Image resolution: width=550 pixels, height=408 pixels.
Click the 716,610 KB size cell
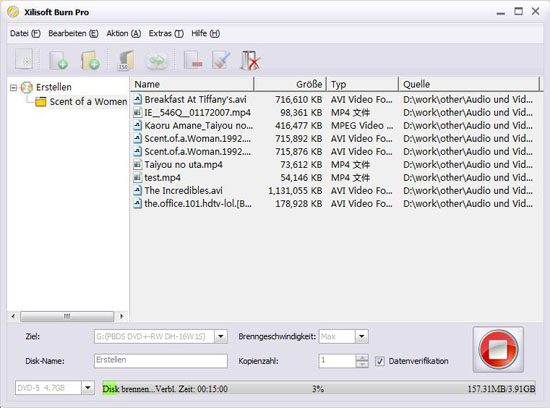pyautogui.click(x=299, y=100)
